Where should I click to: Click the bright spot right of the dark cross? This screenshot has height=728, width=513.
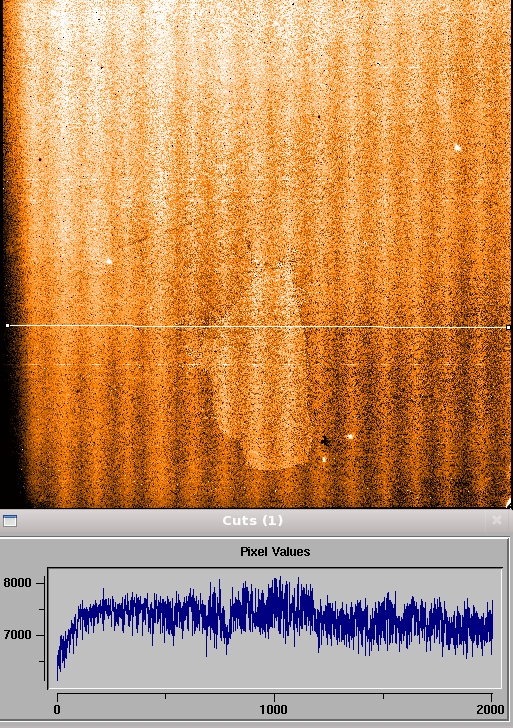tap(351, 436)
